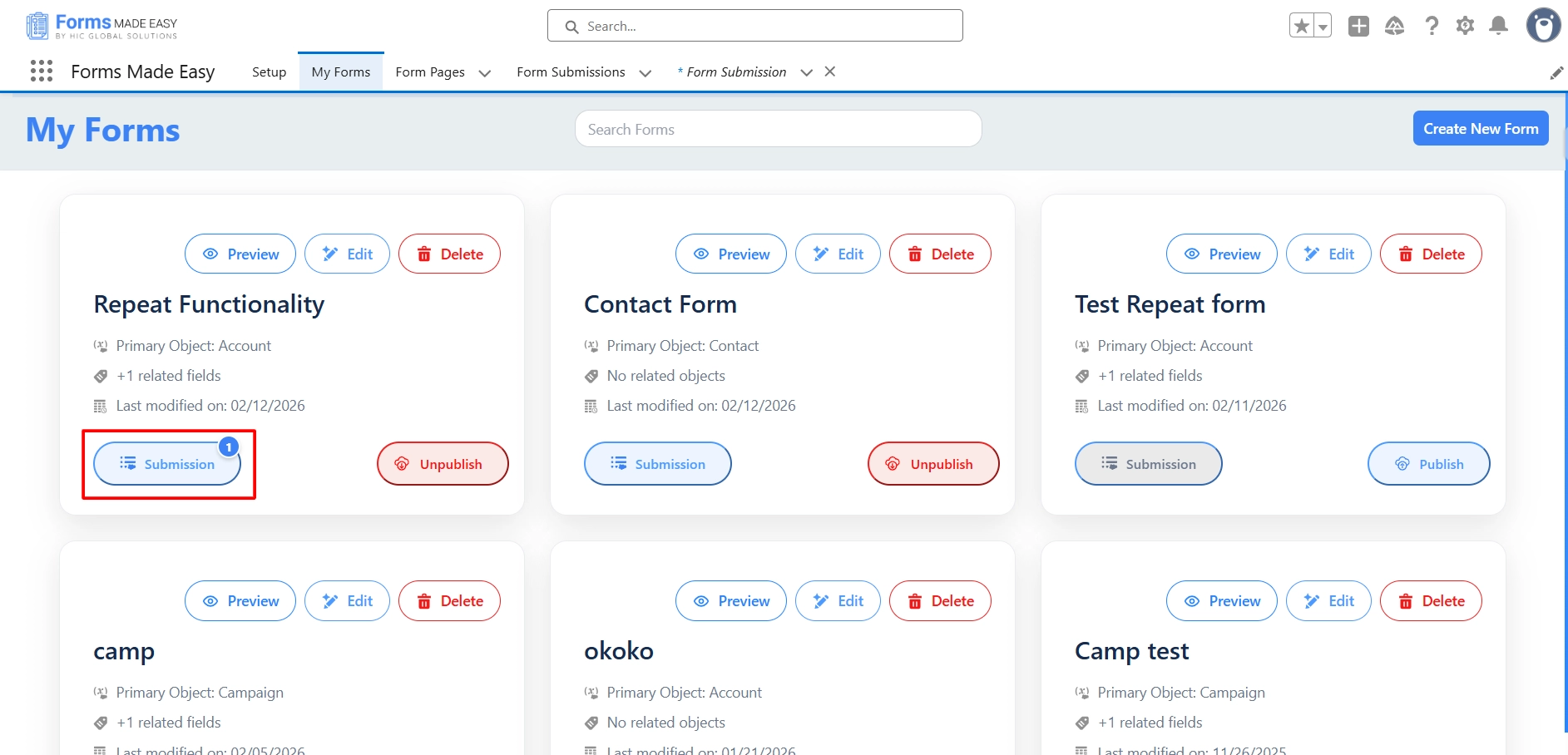This screenshot has width=1568, height=755.
Task: Click the Create New Form button
Action: (1480, 129)
